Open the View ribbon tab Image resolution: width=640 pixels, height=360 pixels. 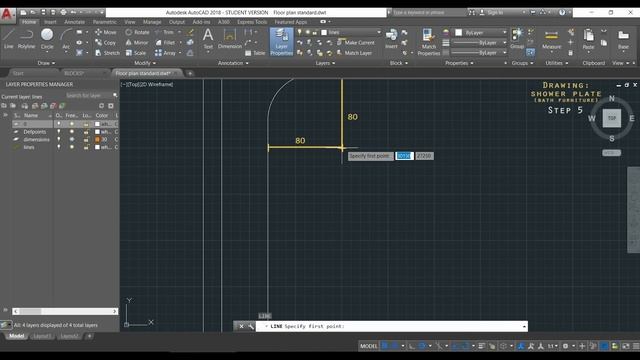point(130,22)
